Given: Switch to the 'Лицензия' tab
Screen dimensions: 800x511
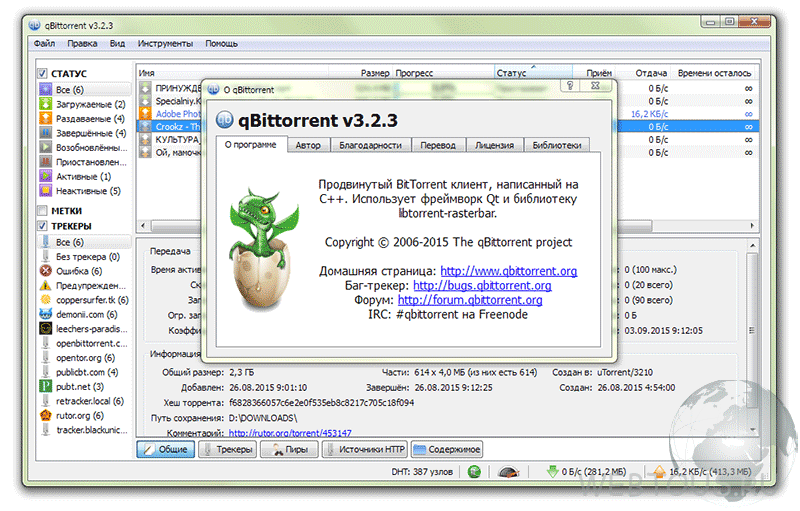Looking at the screenshot, I should [x=494, y=145].
